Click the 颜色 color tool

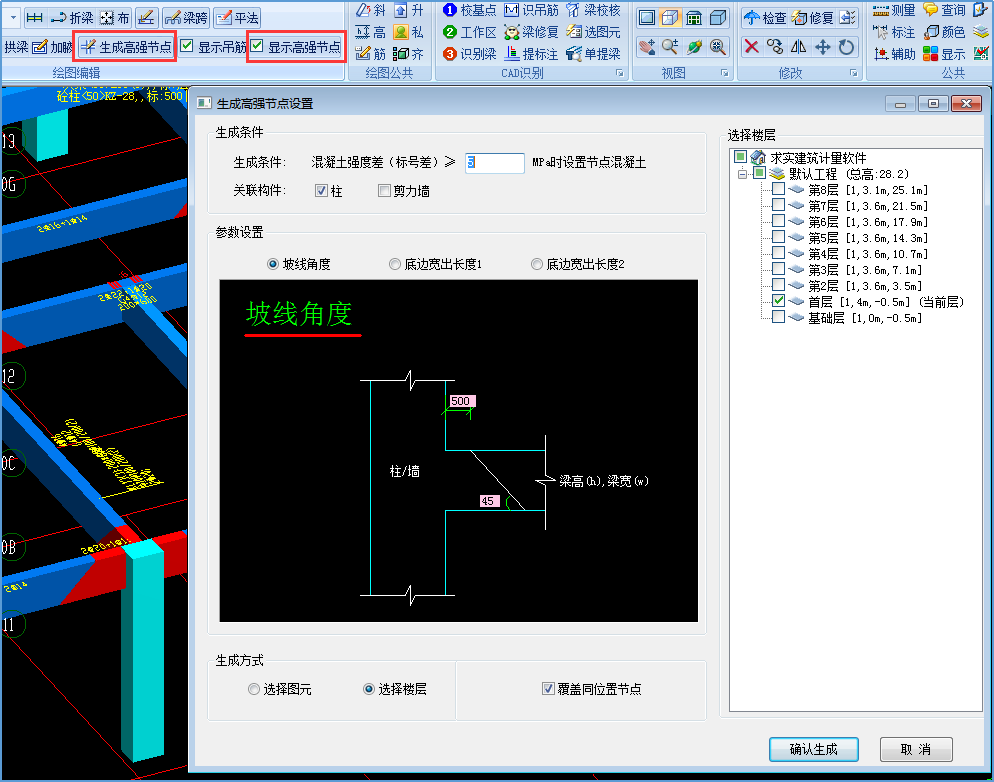(945, 32)
